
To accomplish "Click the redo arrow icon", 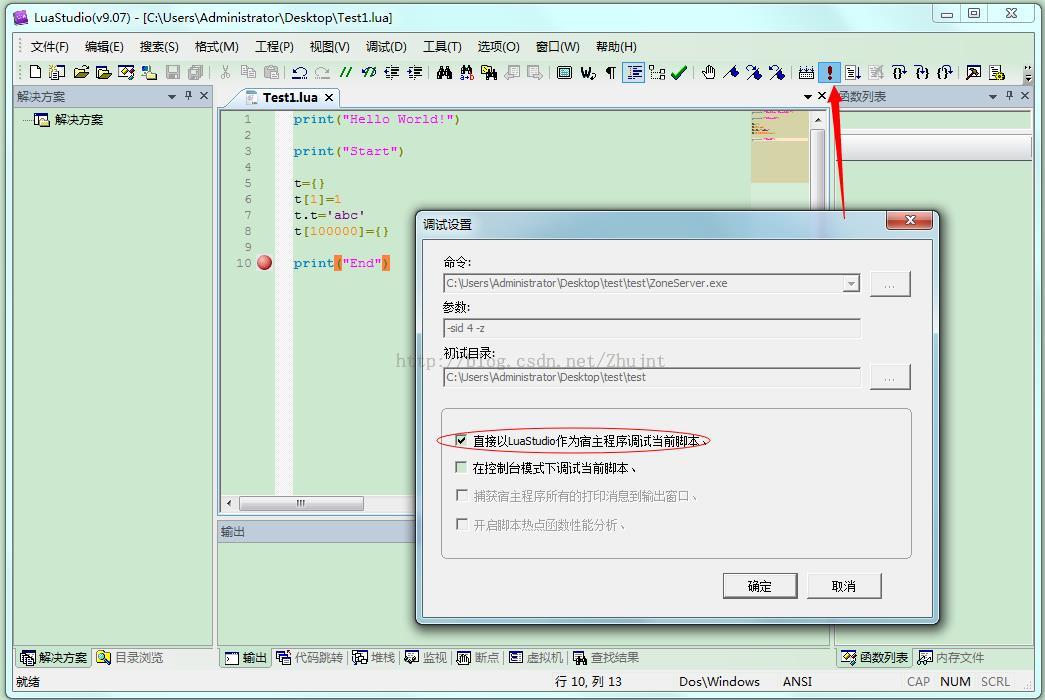I will 323,72.
